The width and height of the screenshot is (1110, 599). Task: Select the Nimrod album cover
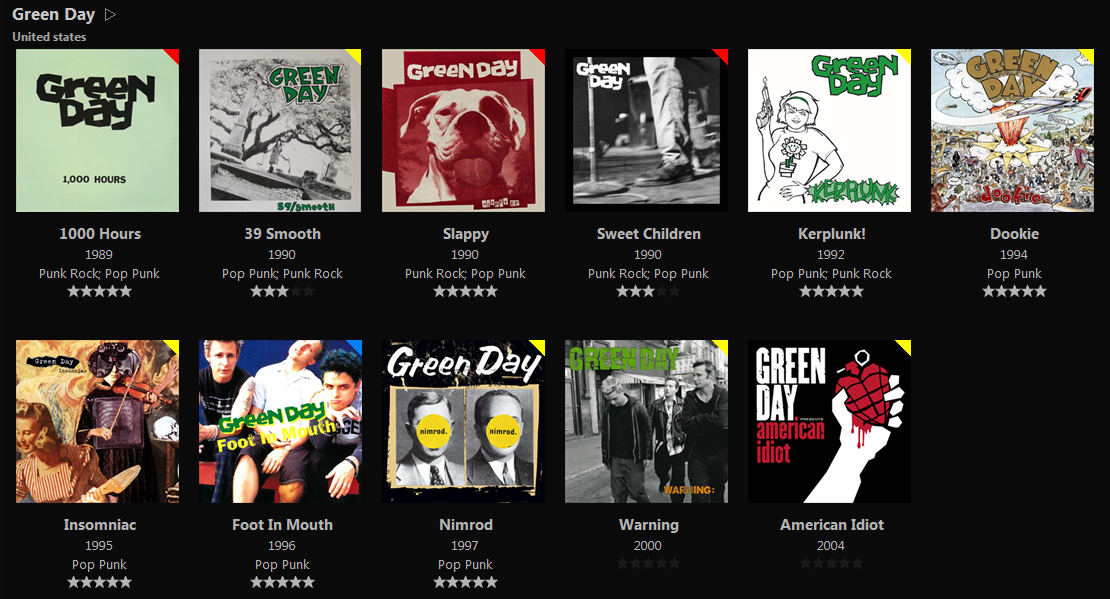[x=464, y=421]
